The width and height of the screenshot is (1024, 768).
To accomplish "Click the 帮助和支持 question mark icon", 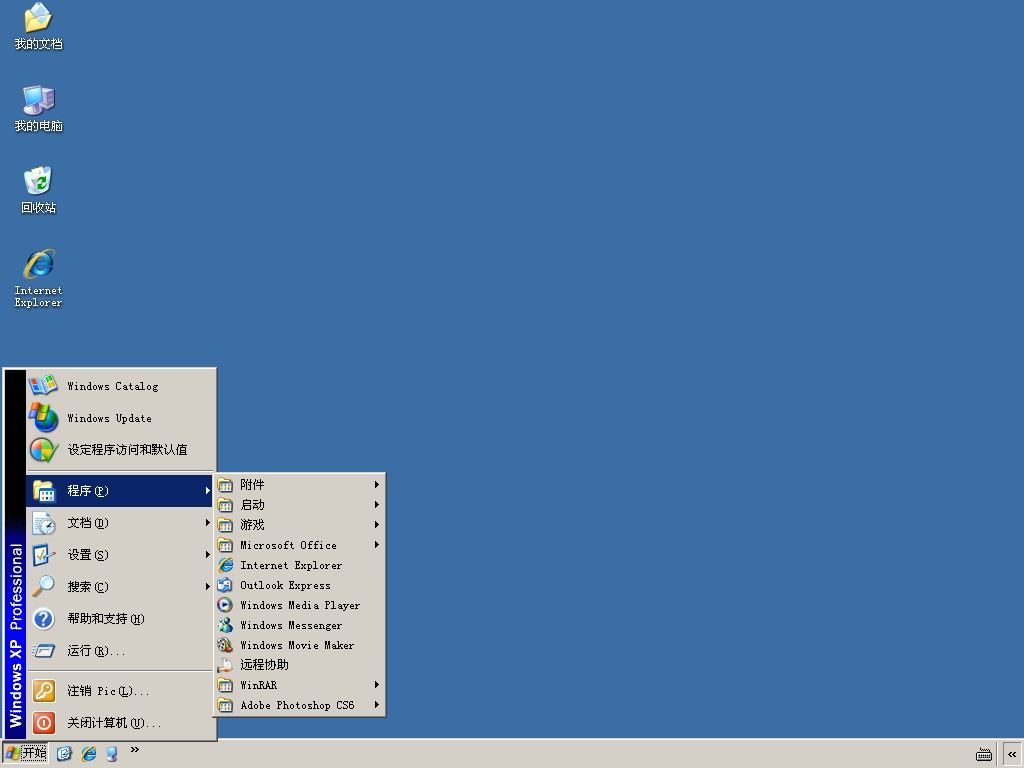I will [44, 618].
